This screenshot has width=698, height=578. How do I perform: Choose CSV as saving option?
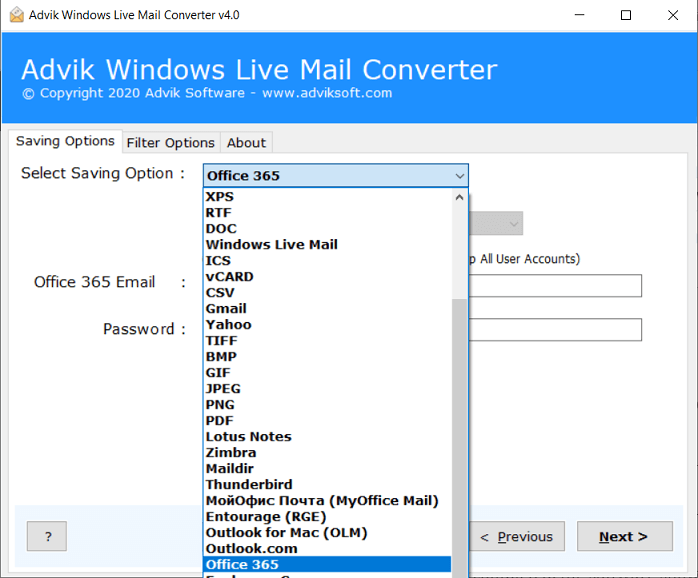[327, 293]
